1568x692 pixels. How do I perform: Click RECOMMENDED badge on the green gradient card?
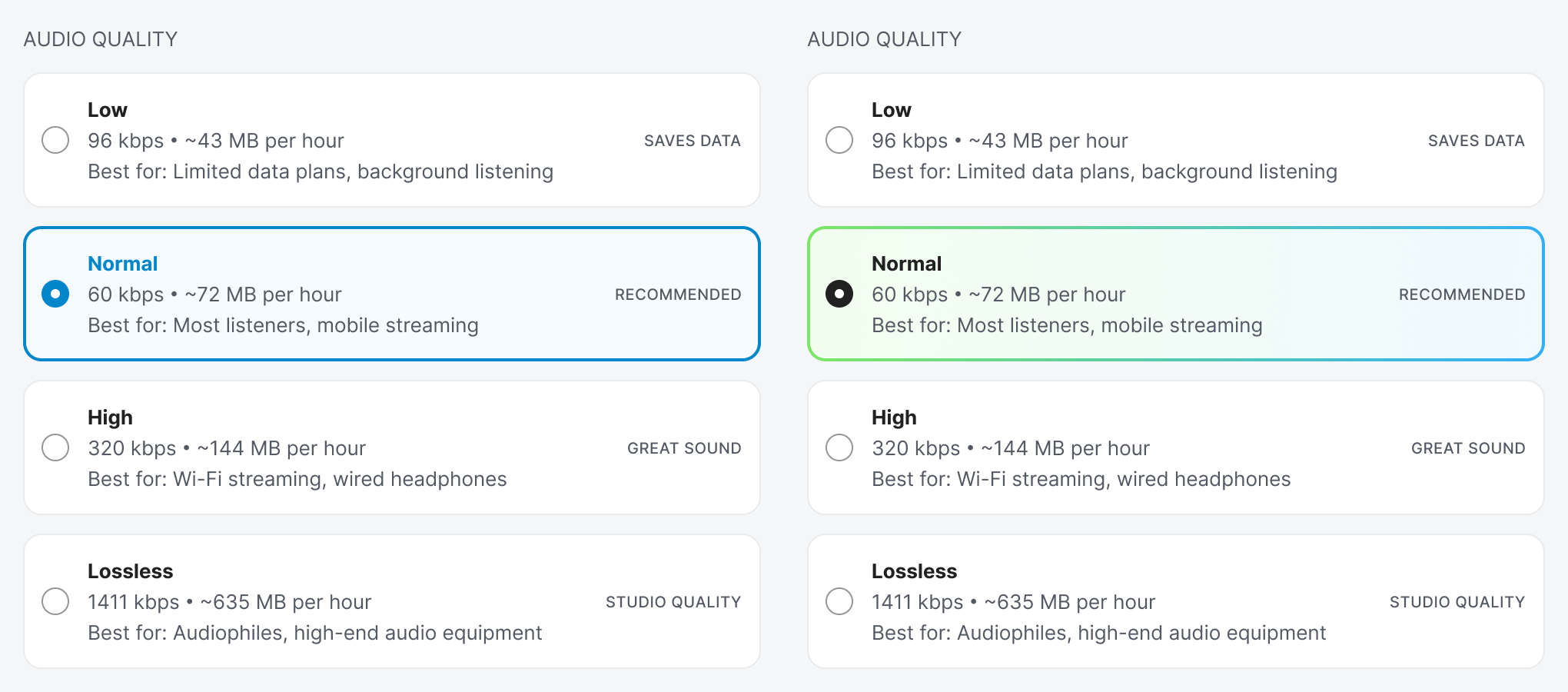pos(1462,294)
